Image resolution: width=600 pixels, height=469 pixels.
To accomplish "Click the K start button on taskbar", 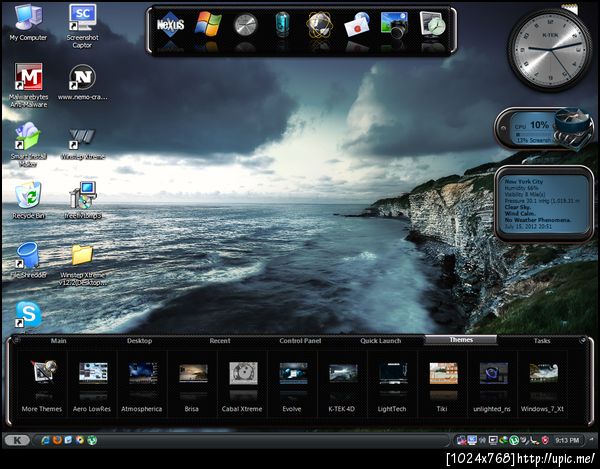I will point(17,440).
